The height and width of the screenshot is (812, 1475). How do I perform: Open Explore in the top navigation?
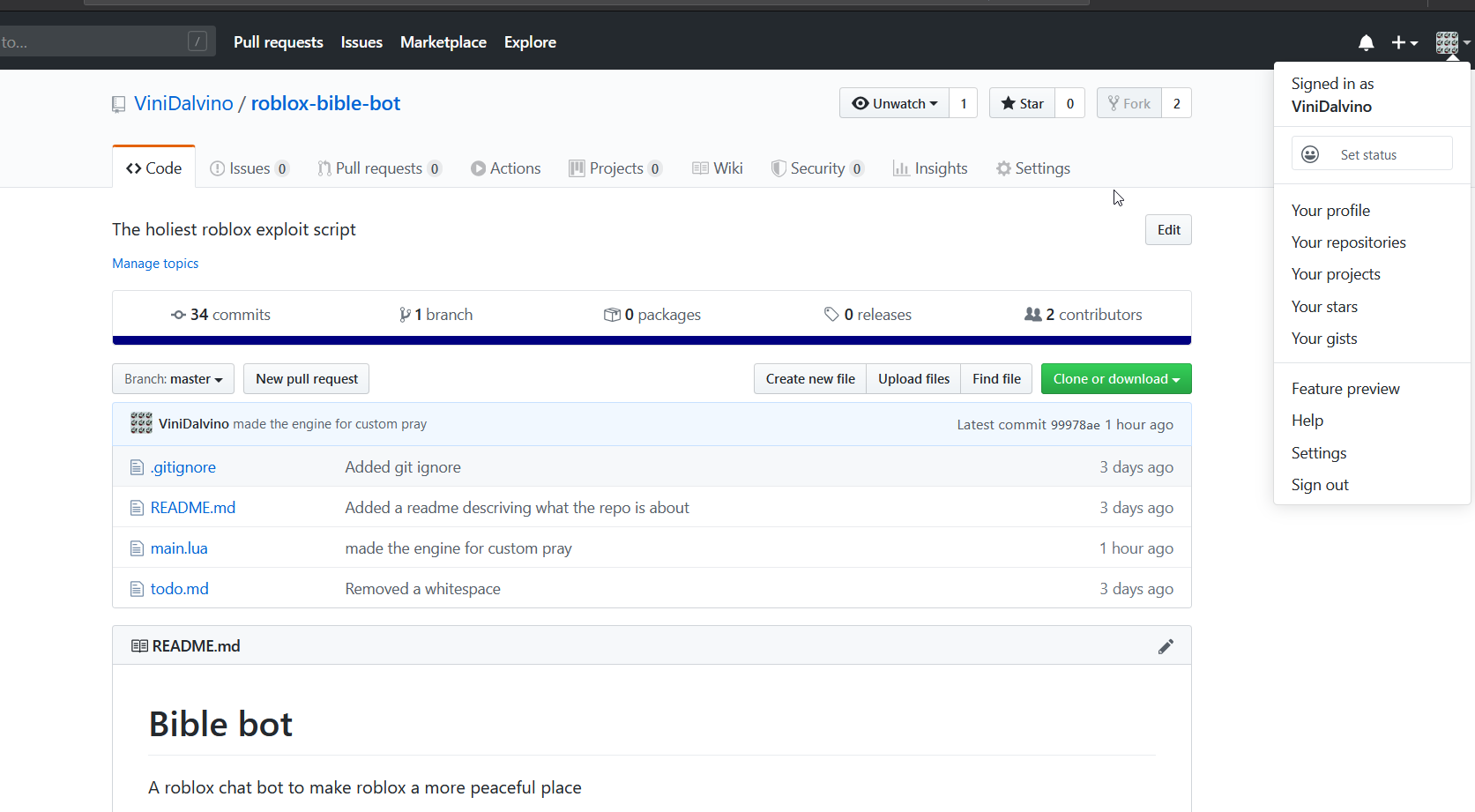pyautogui.click(x=530, y=42)
